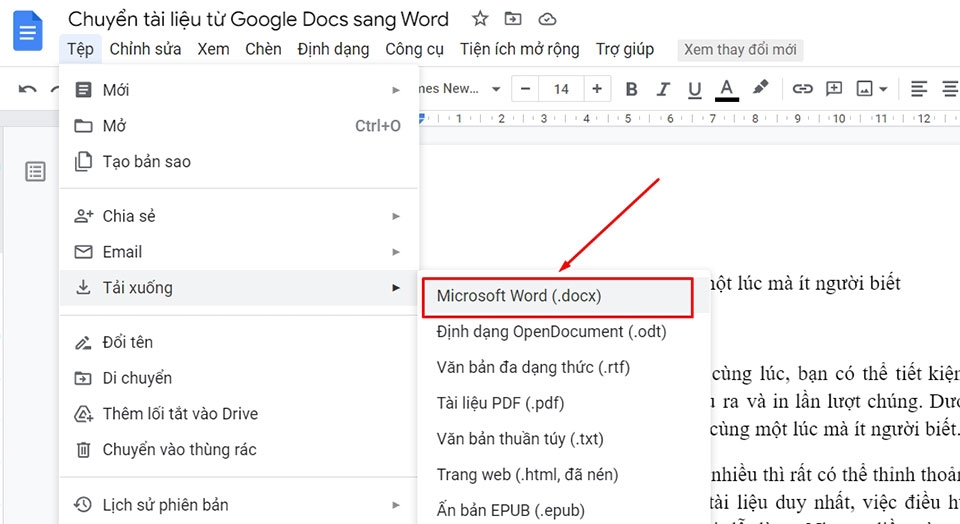The image size is (960, 524).
Task: Click the Đổi tên pencil icon
Action: (x=83, y=342)
